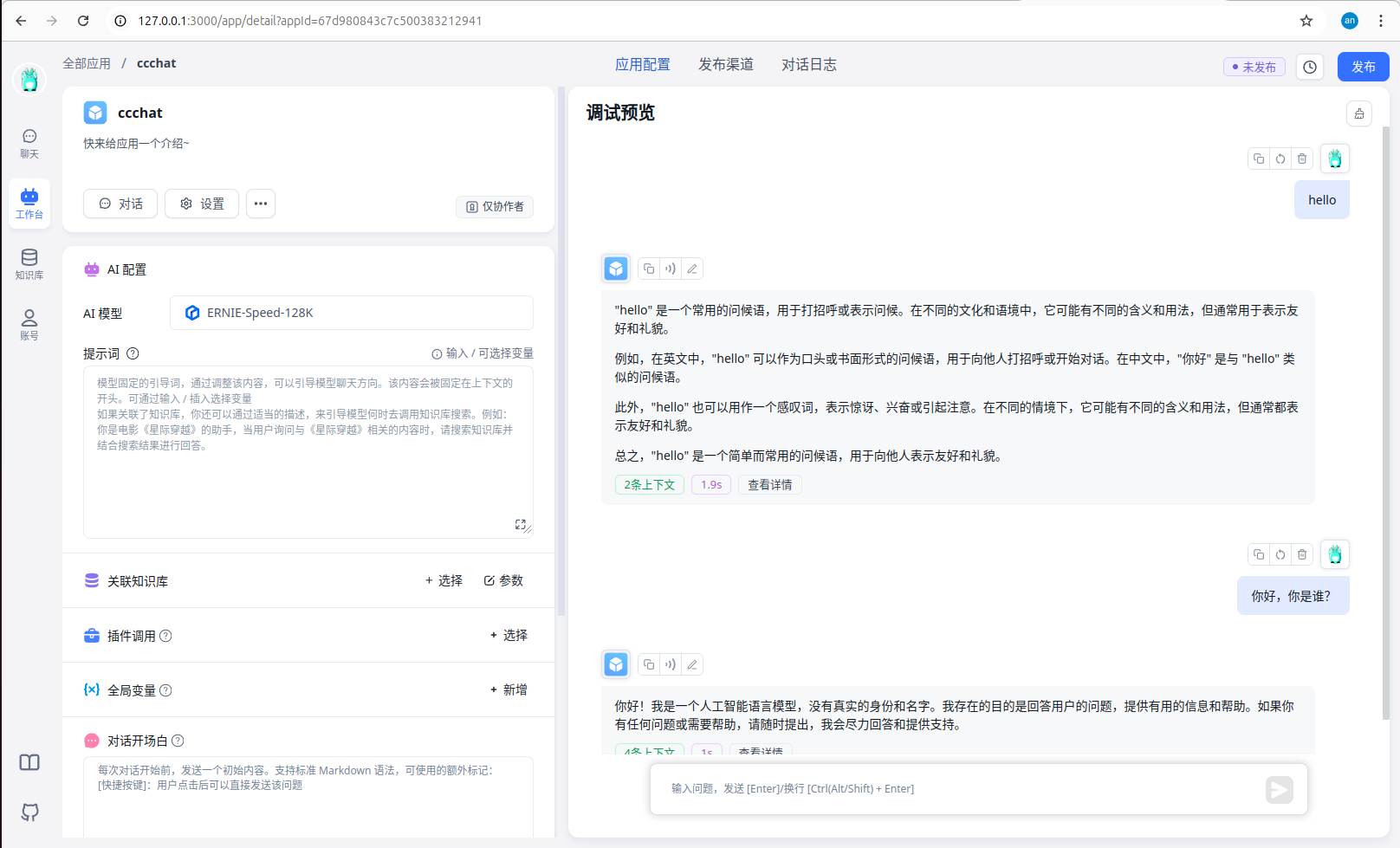The width and height of the screenshot is (1400, 848).
Task: Click the clear chat icon beside 调试预览
Action: (1358, 113)
